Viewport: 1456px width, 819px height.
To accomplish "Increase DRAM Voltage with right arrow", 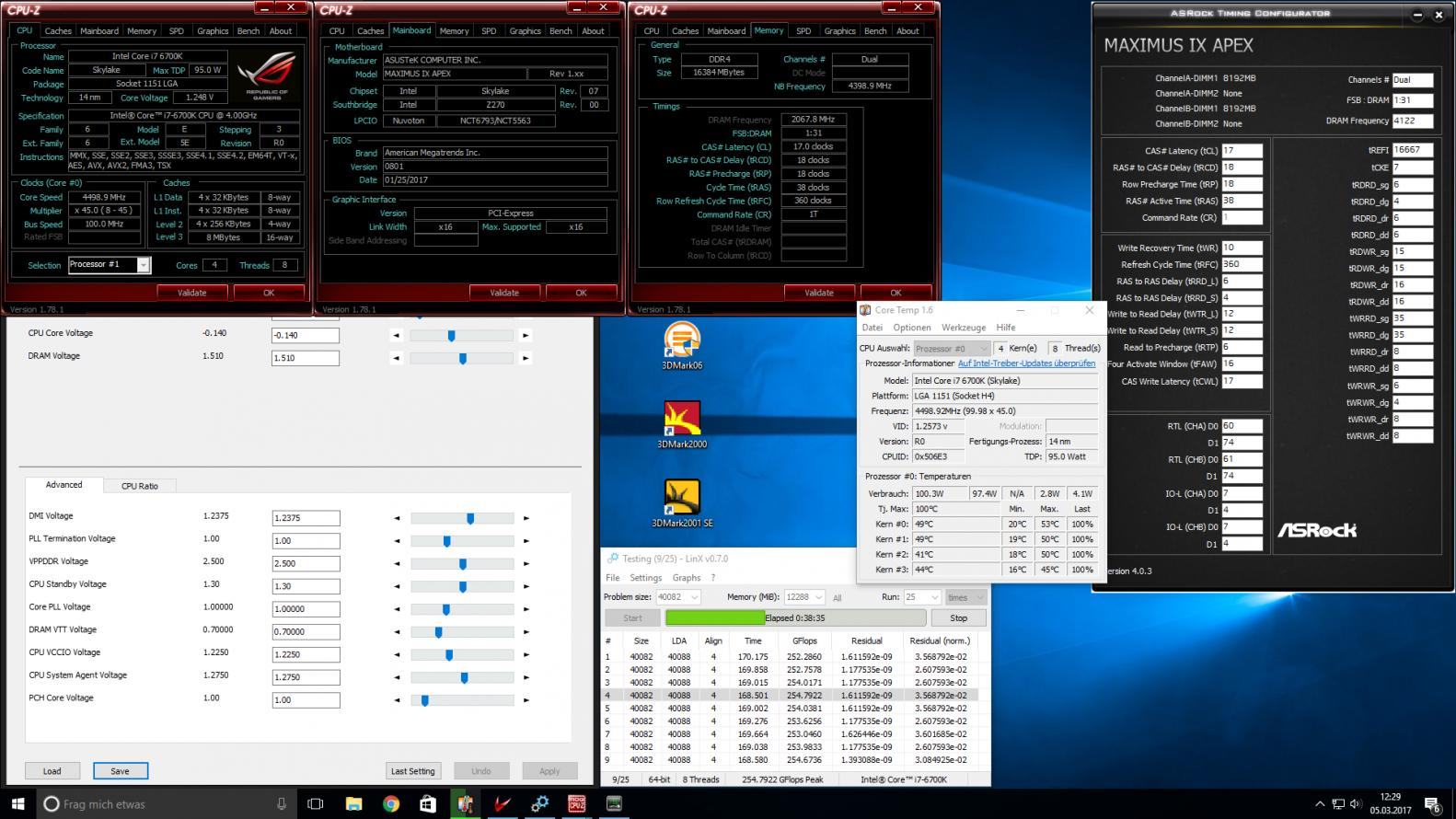I will coord(526,358).
